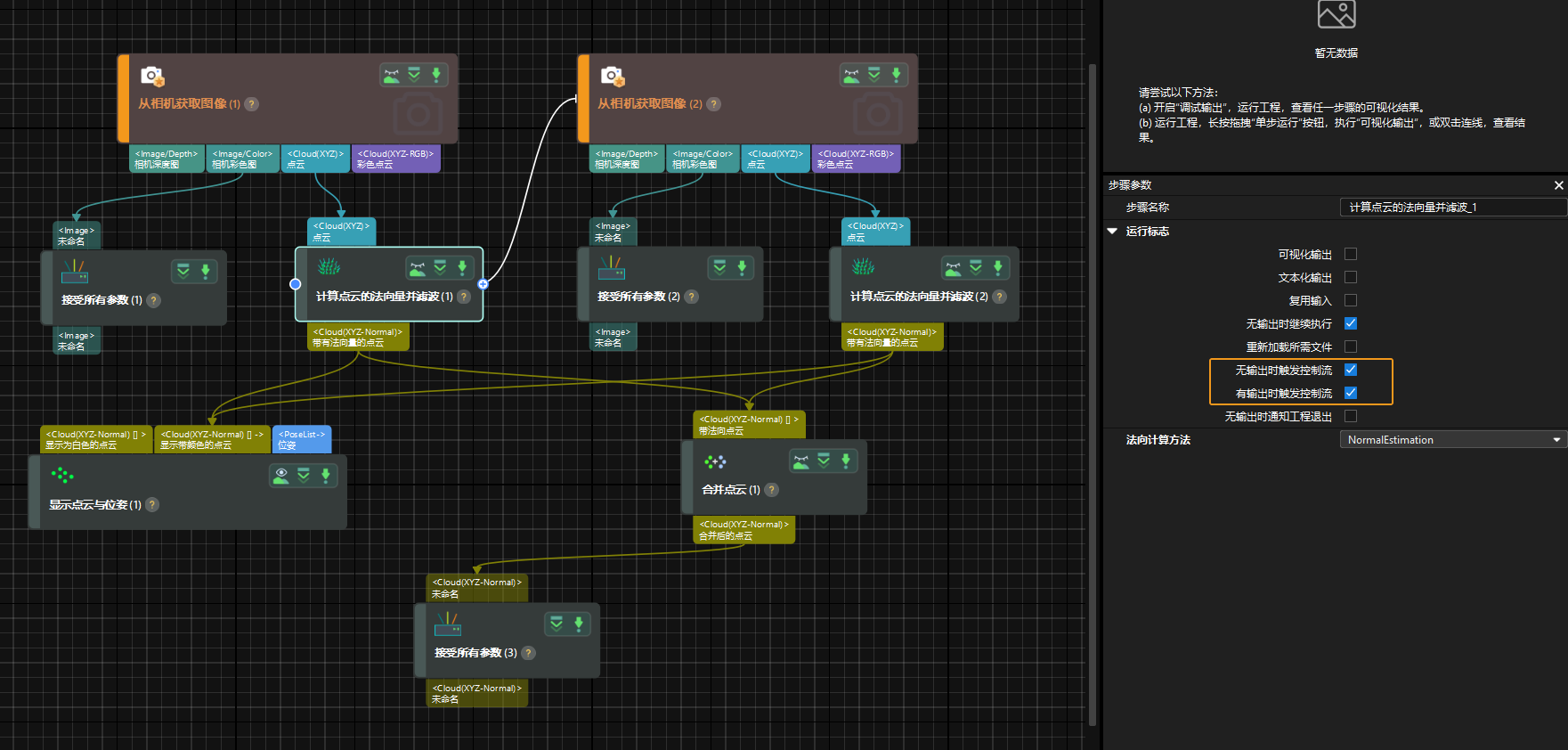Click camera icon on 从相机获取图像 (2) node
The width and height of the screenshot is (1568, 750).
[613, 77]
